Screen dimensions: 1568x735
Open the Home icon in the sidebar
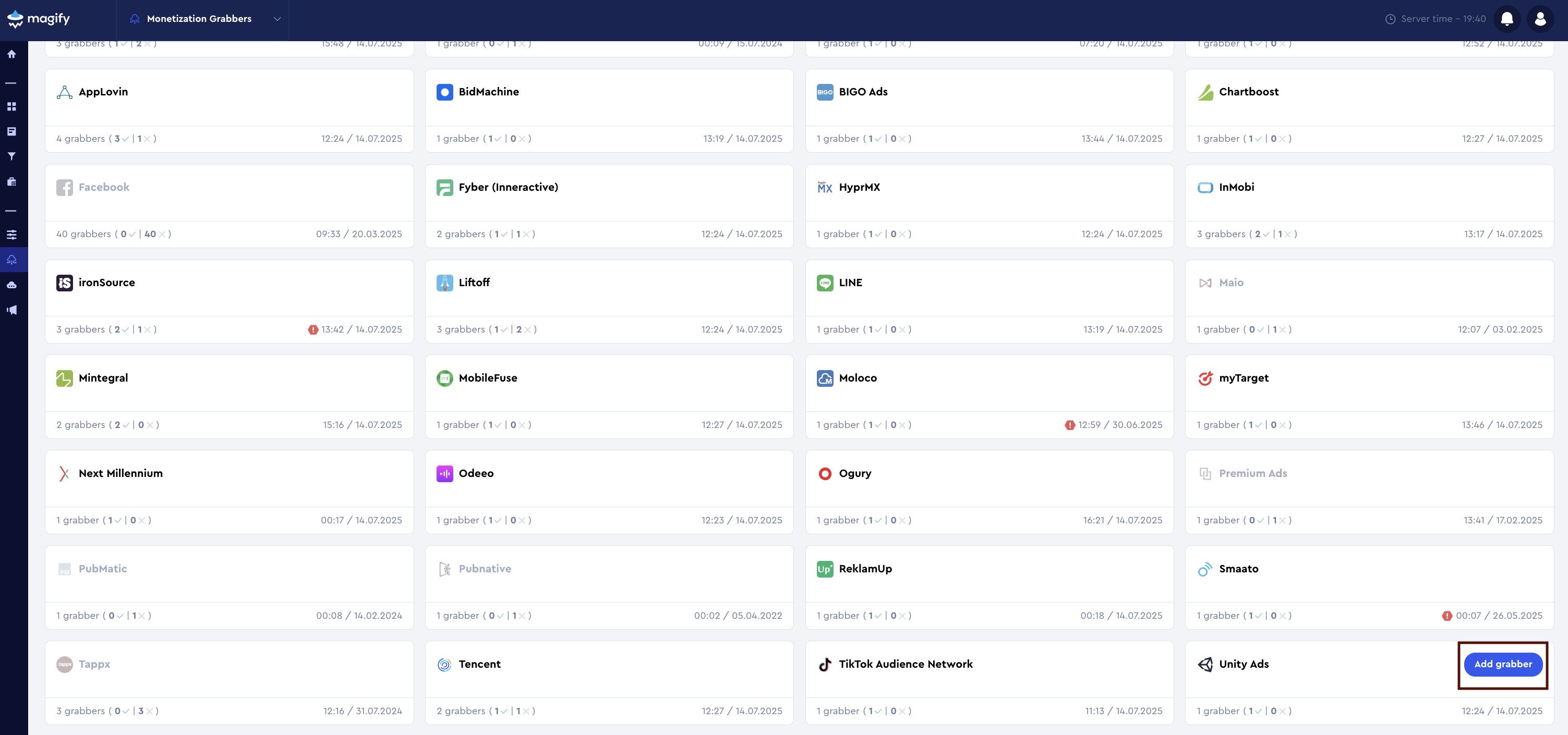[x=11, y=54]
